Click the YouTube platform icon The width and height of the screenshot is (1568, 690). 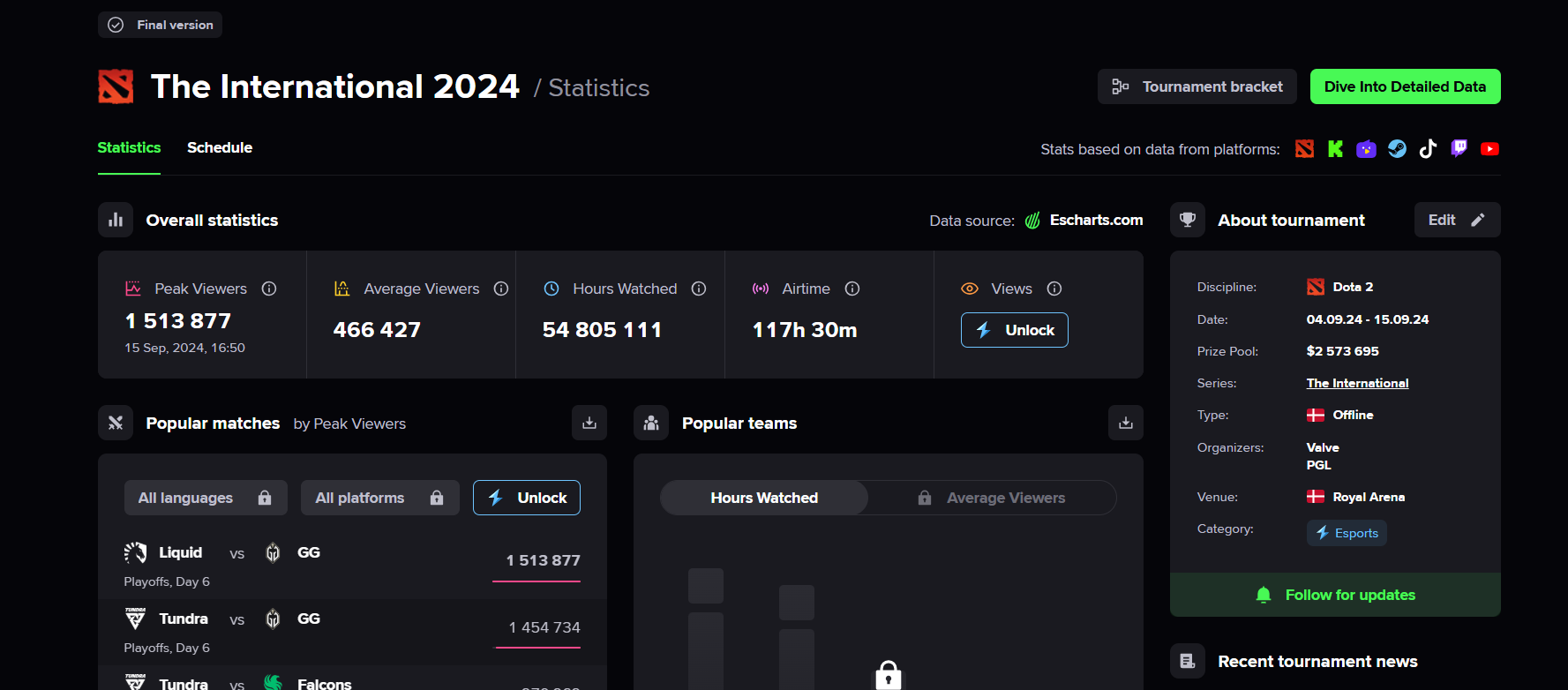[x=1490, y=149]
